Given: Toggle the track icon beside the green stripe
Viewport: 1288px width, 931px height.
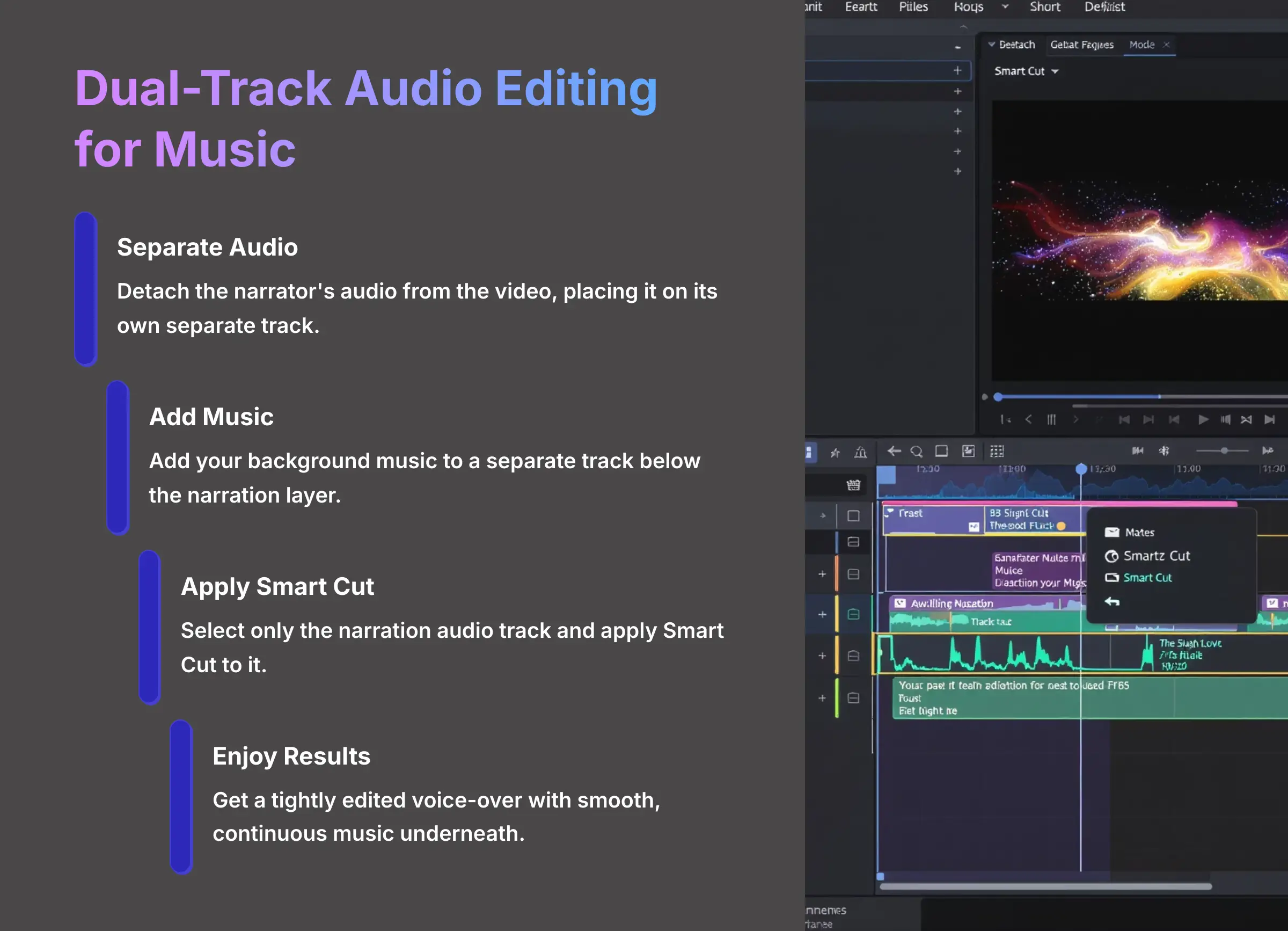Looking at the screenshot, I should [x=853, y=698].
